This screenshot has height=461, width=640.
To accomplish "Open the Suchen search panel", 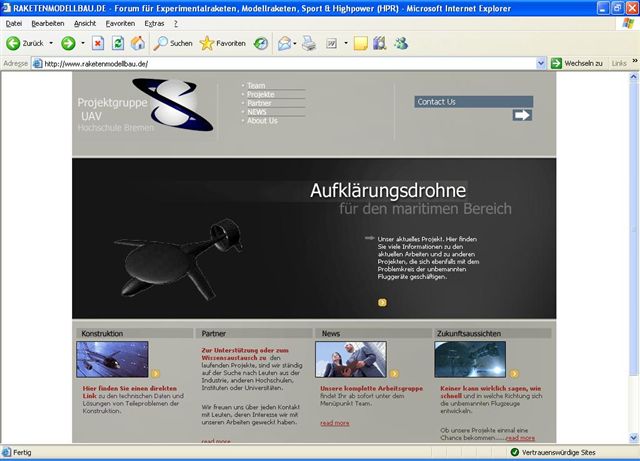I will [x=172, y=43].
